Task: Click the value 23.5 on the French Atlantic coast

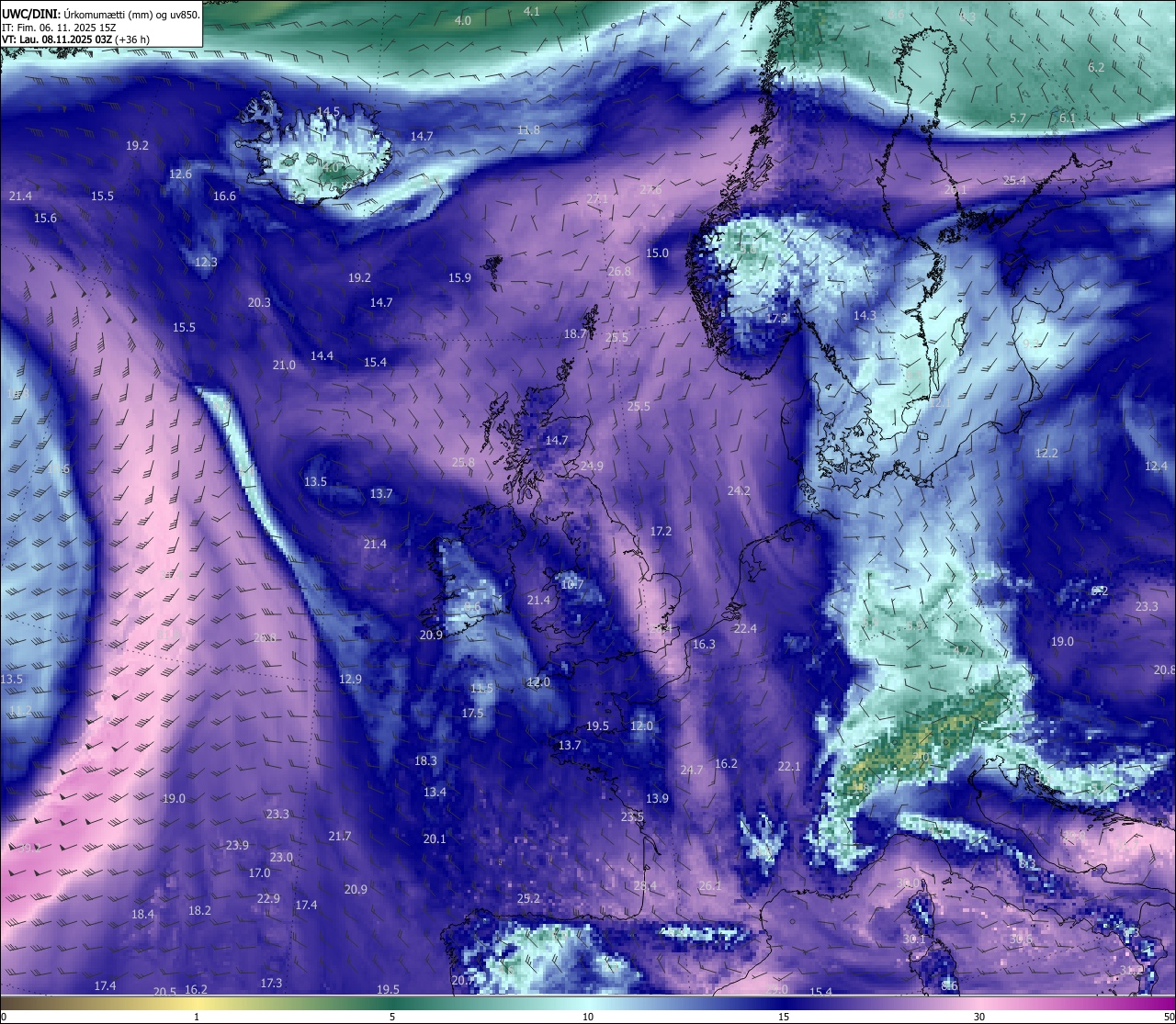Action: tap(632, 816)
